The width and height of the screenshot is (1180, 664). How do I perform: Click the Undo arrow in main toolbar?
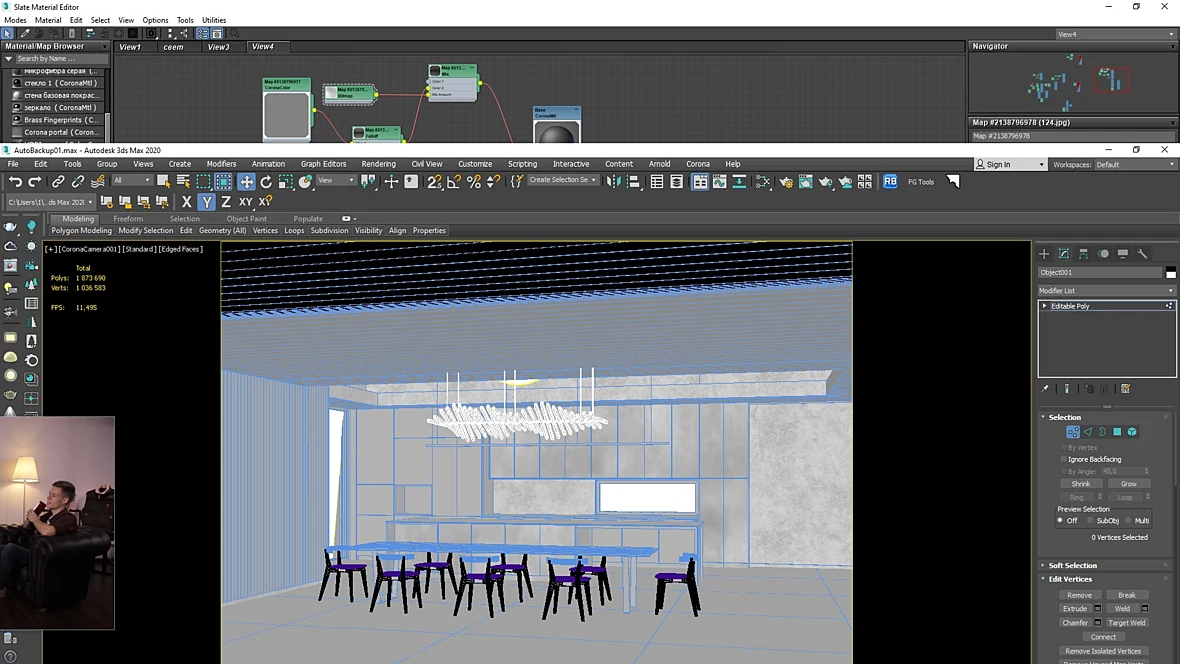coord(15,181)
